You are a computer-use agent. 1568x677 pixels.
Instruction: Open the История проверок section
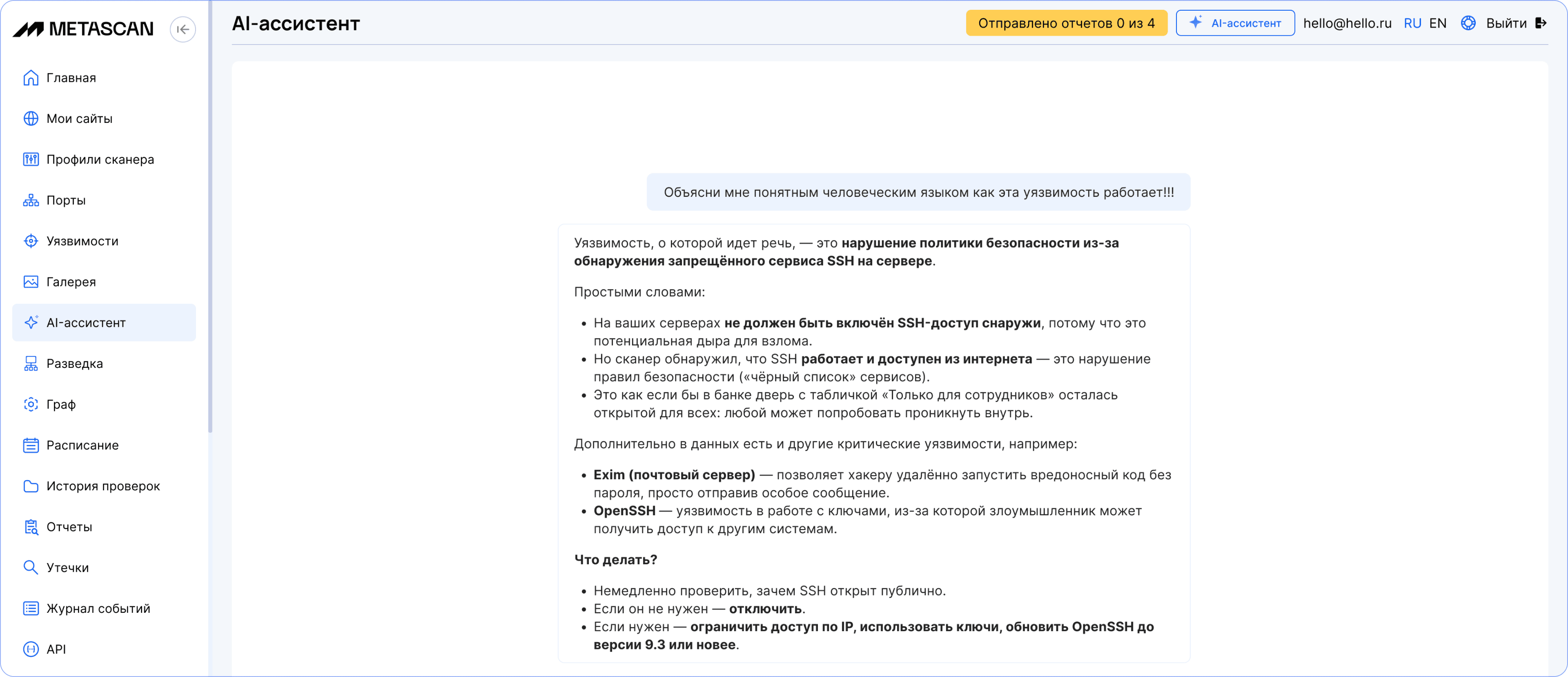coord(104,486)
